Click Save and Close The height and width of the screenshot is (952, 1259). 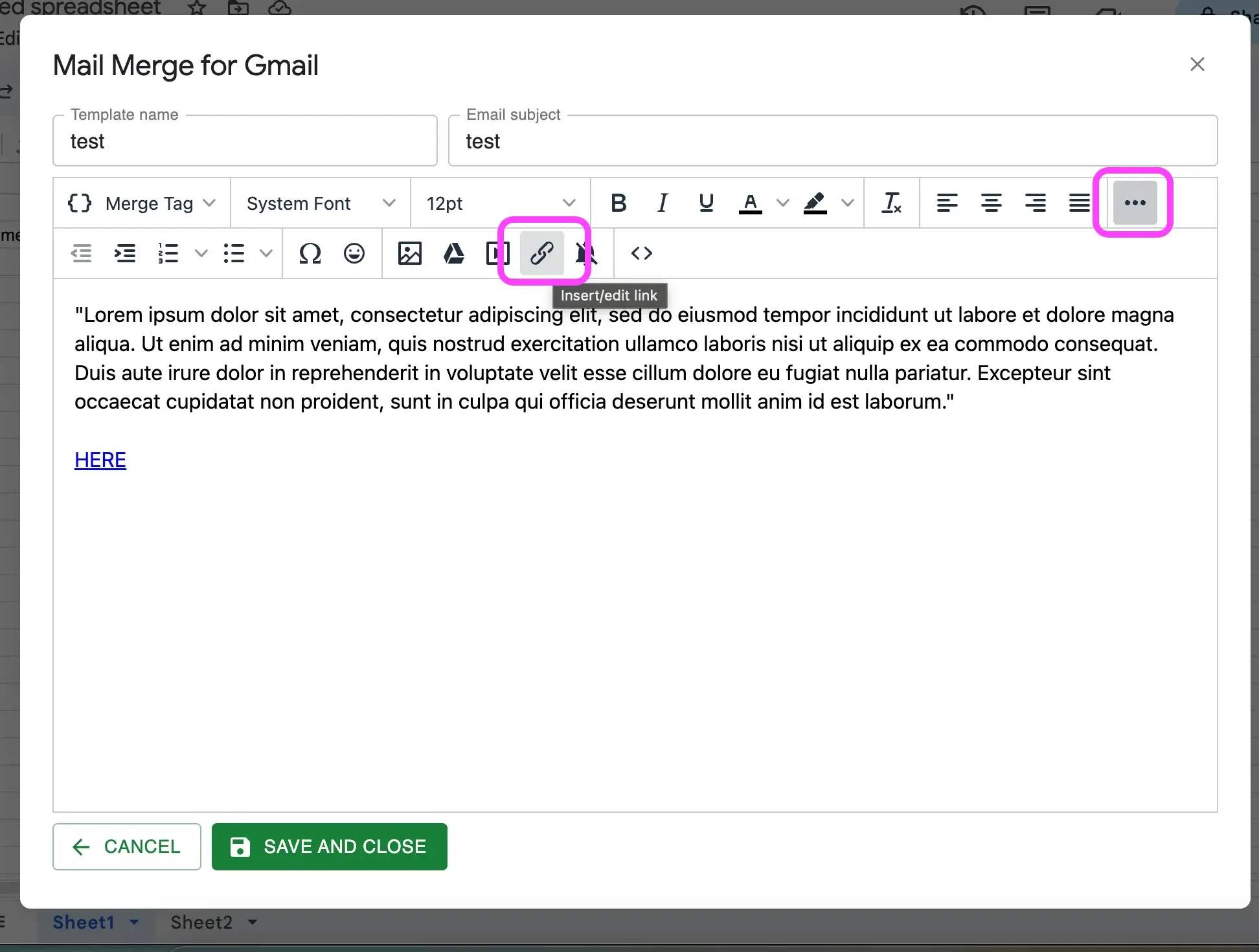pyautogui.click(x=330, y=846)
